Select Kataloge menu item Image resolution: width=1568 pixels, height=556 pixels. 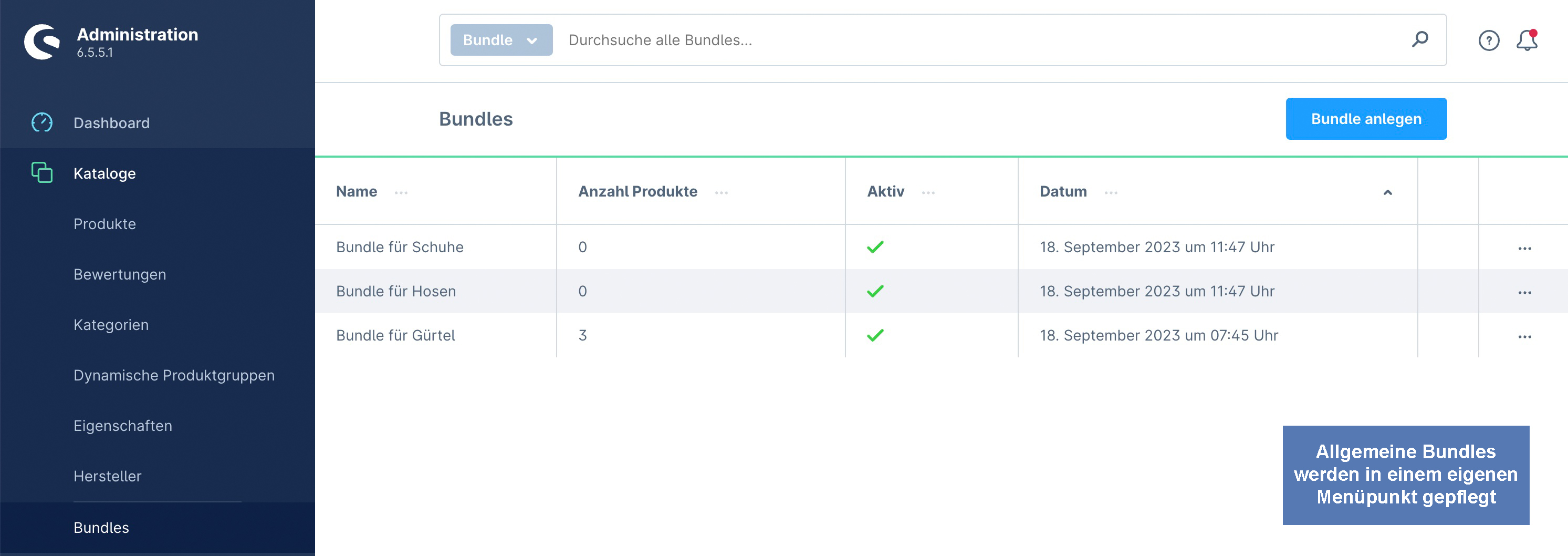[104, 173]
